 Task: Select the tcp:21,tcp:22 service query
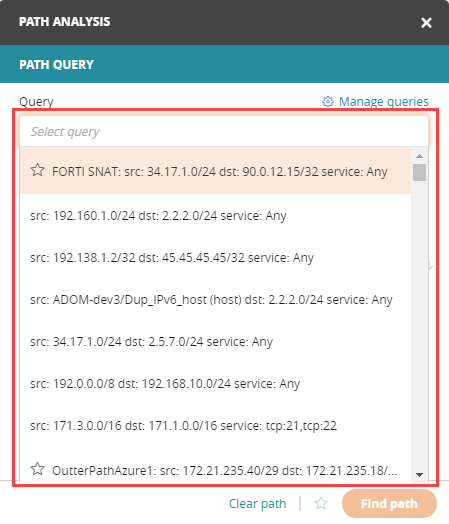215,426
